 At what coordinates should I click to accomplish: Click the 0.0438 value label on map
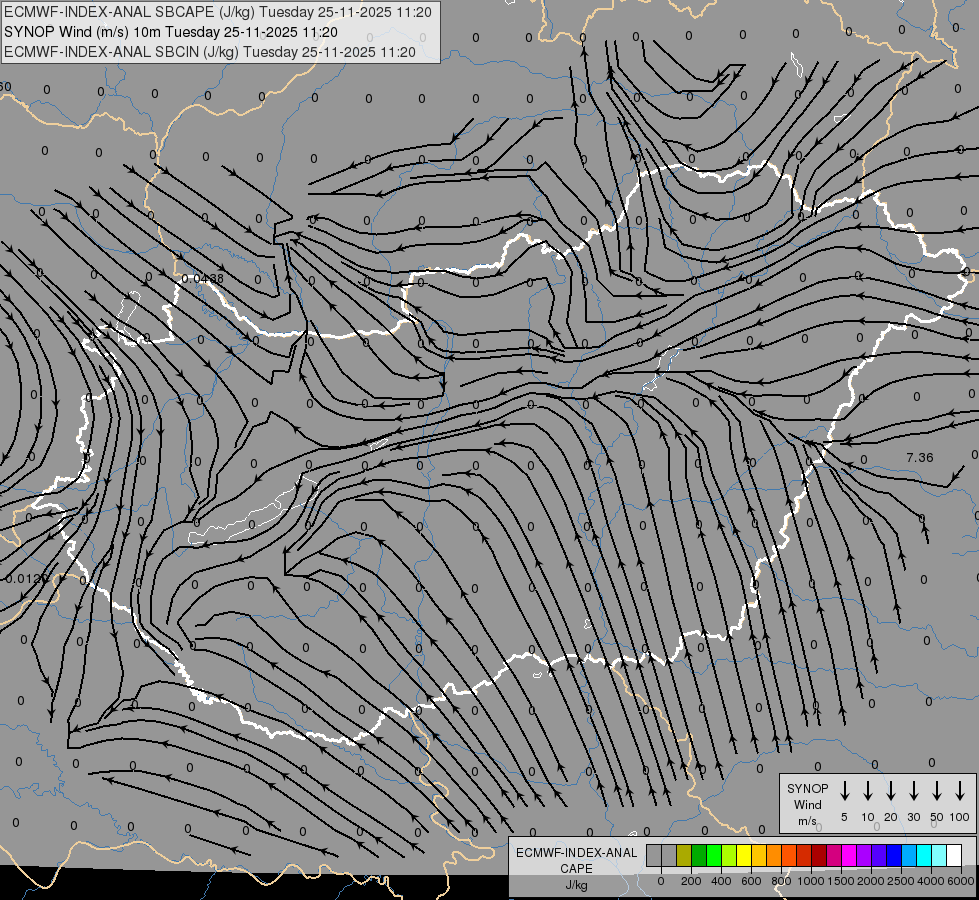click(203, 278)
